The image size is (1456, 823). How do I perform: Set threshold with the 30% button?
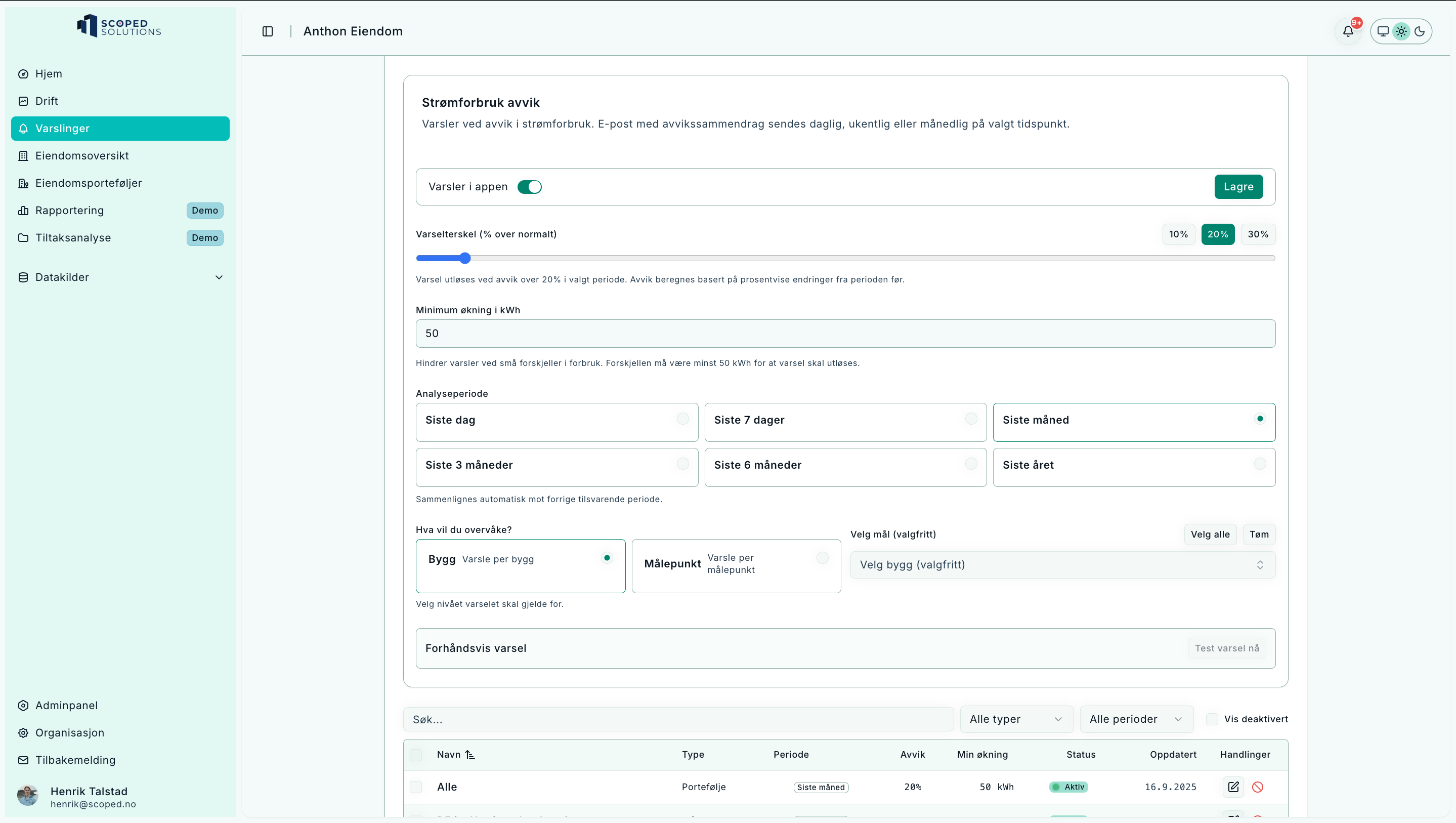(x=1258, y=234)
